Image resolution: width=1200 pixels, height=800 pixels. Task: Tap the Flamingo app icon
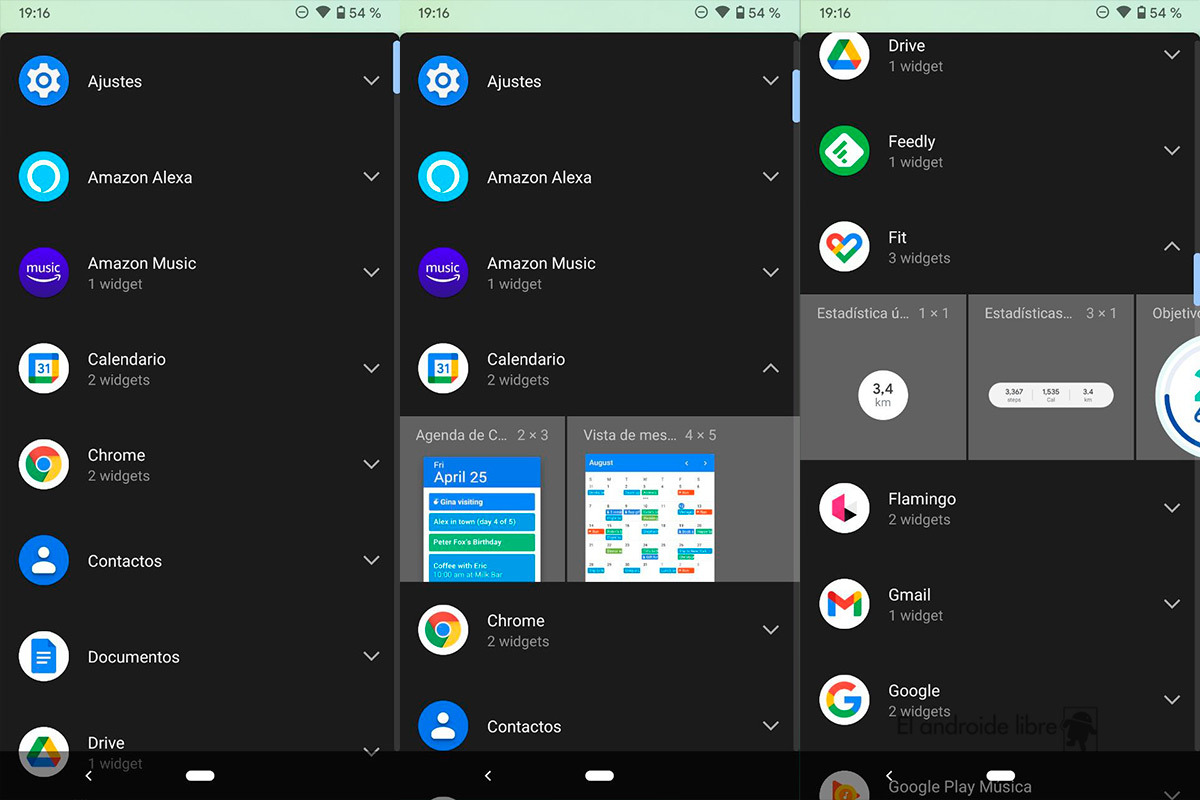point(844,509)
